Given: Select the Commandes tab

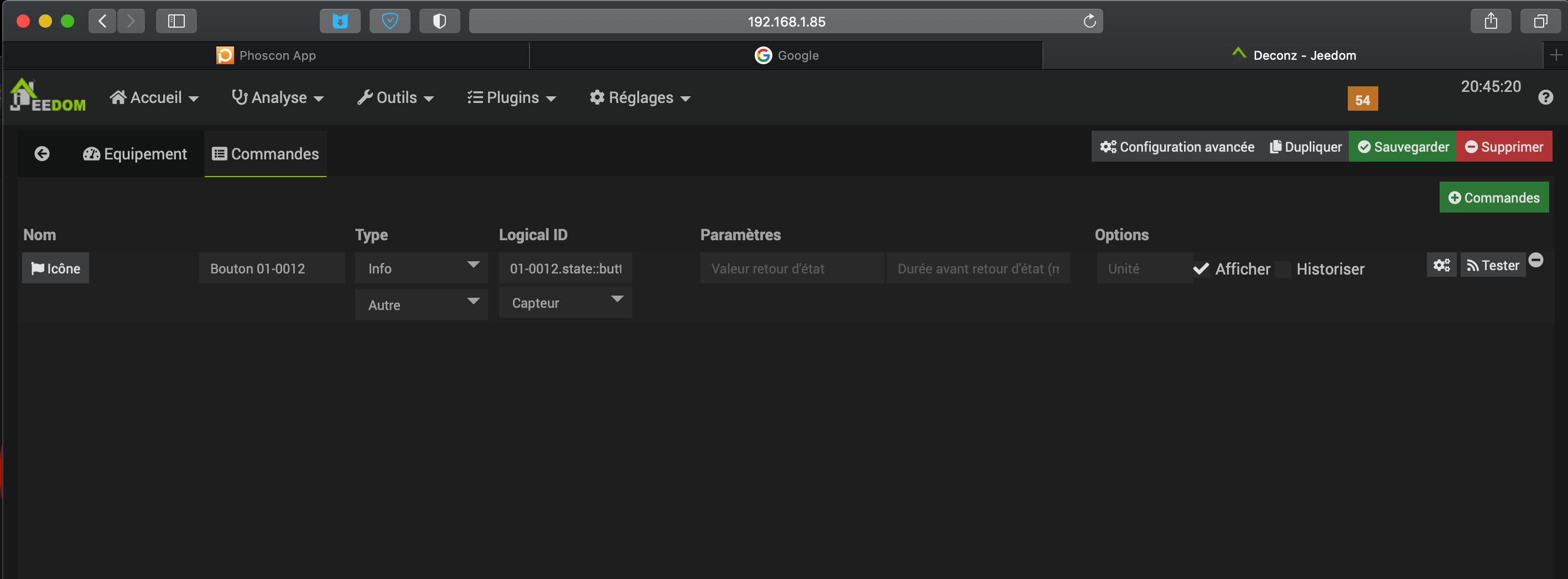Looking at the screenshot, I should pyautogui.click(x=266, y=154).
